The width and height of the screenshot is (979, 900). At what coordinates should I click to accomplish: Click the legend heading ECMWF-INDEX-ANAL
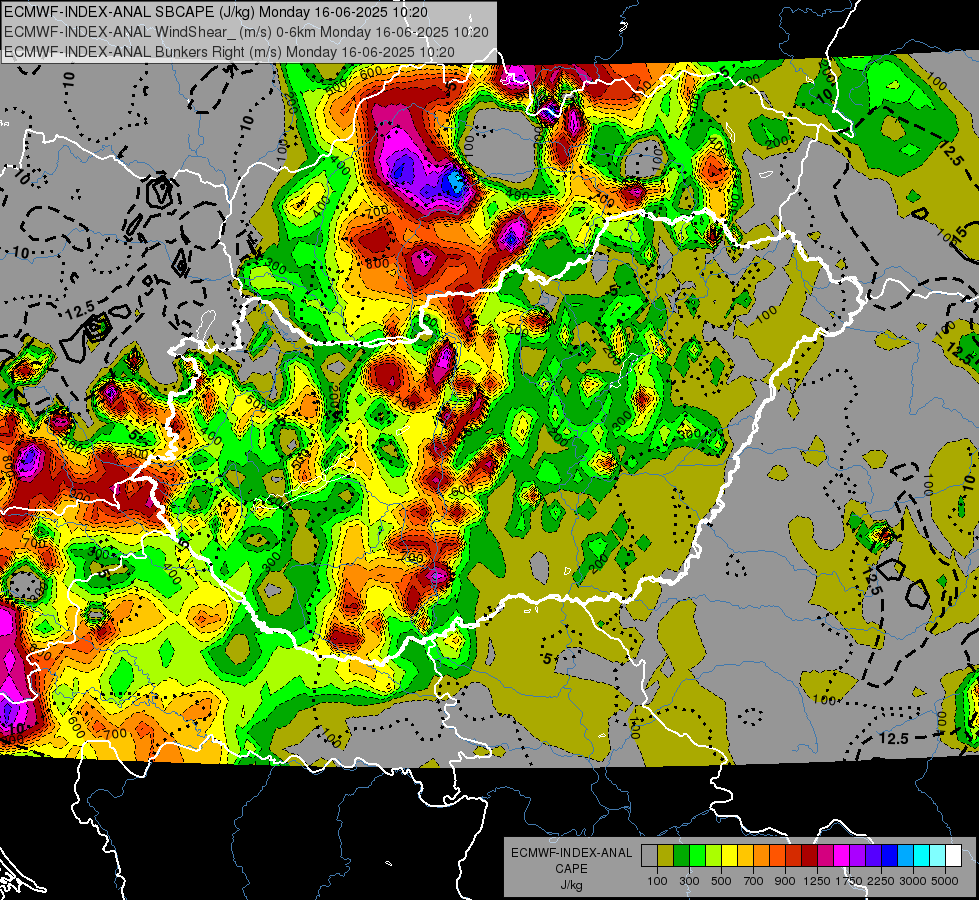coord(571,853)
